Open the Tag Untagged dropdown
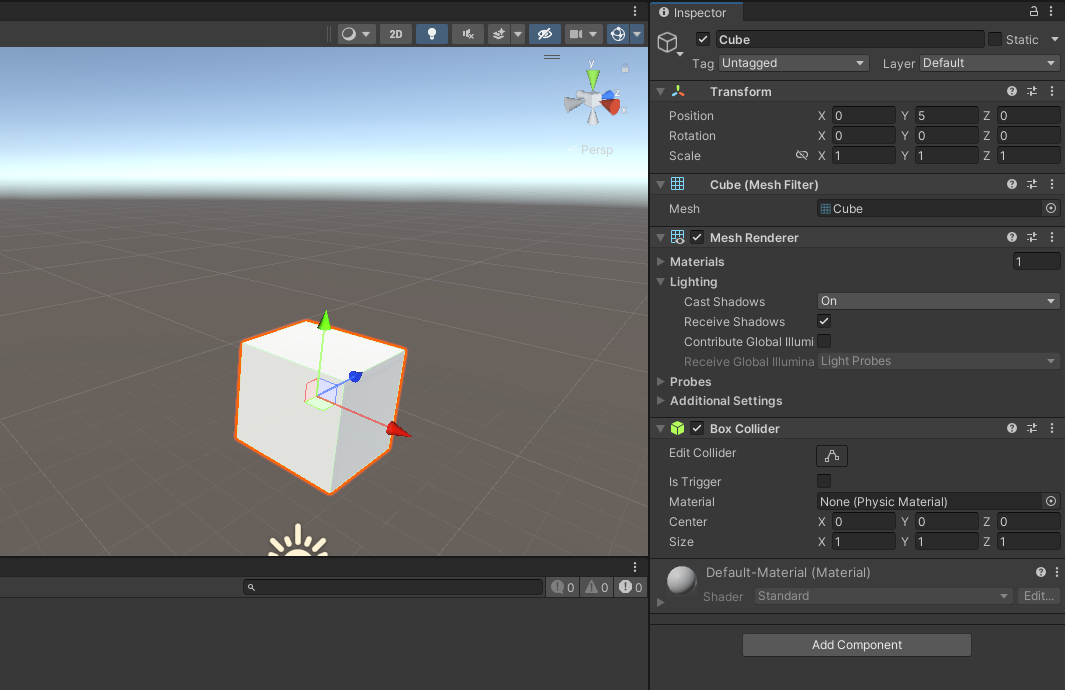Screen dimensions: 1065x690 (x=794, y=62)
